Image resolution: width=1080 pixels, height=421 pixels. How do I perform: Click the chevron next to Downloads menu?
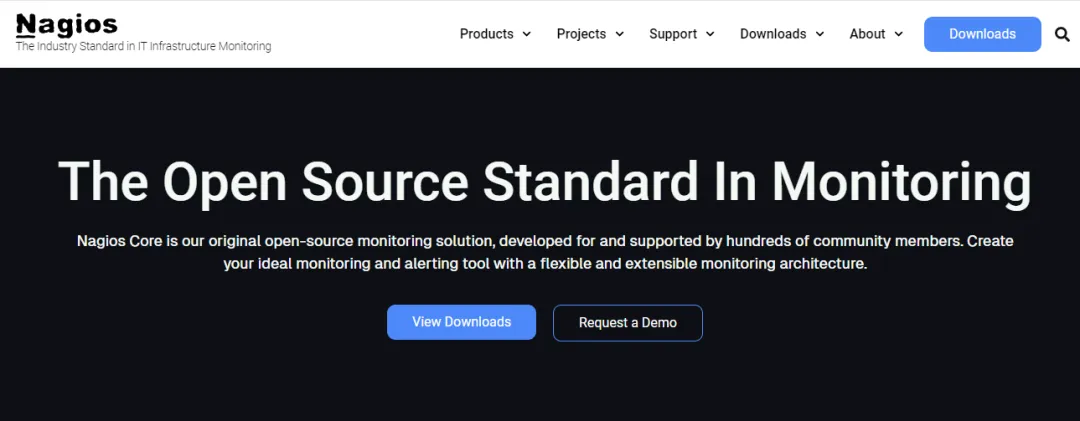click(x=820, y=34)
